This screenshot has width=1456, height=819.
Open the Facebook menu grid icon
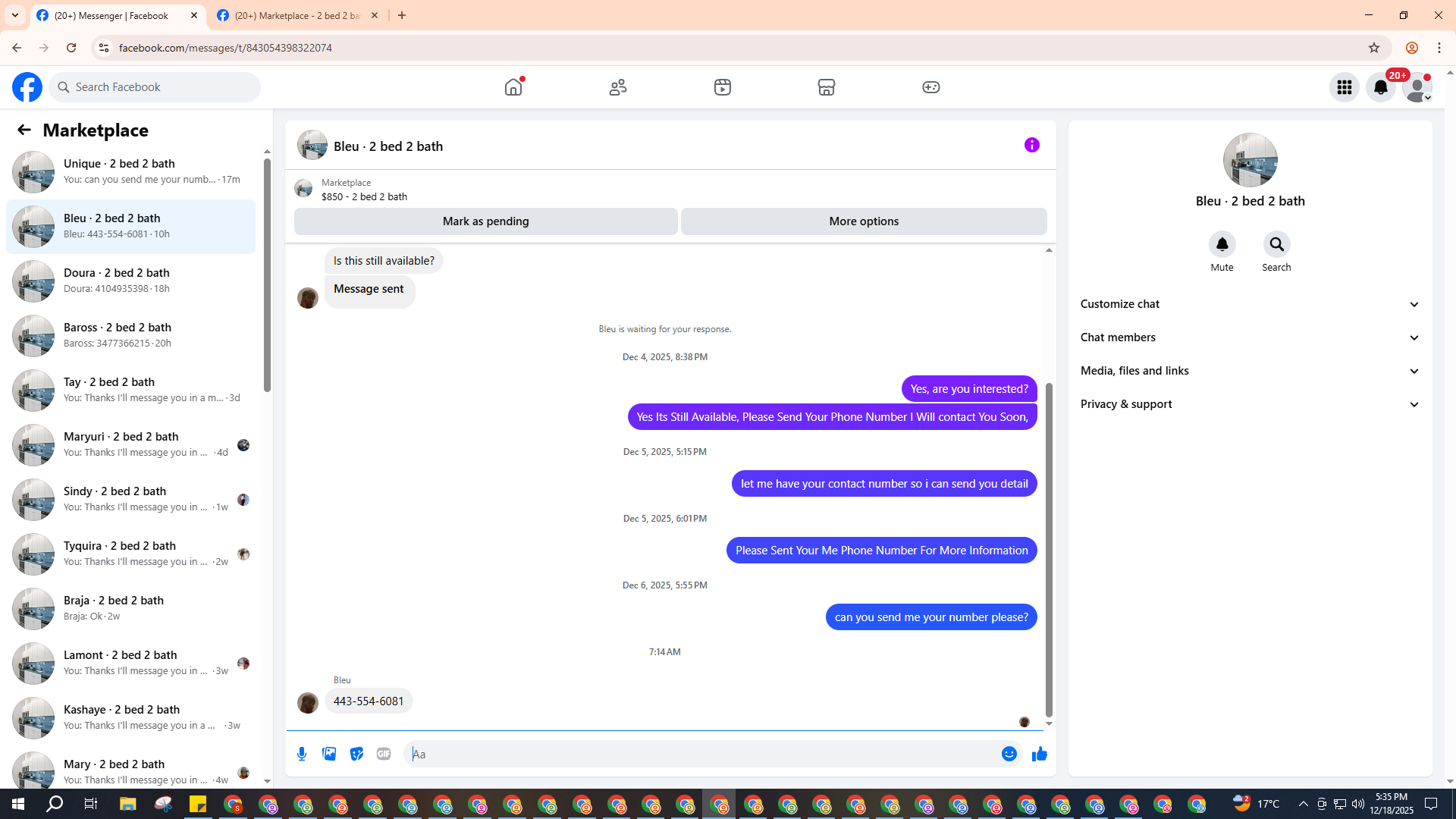(x=1345, y=87)
